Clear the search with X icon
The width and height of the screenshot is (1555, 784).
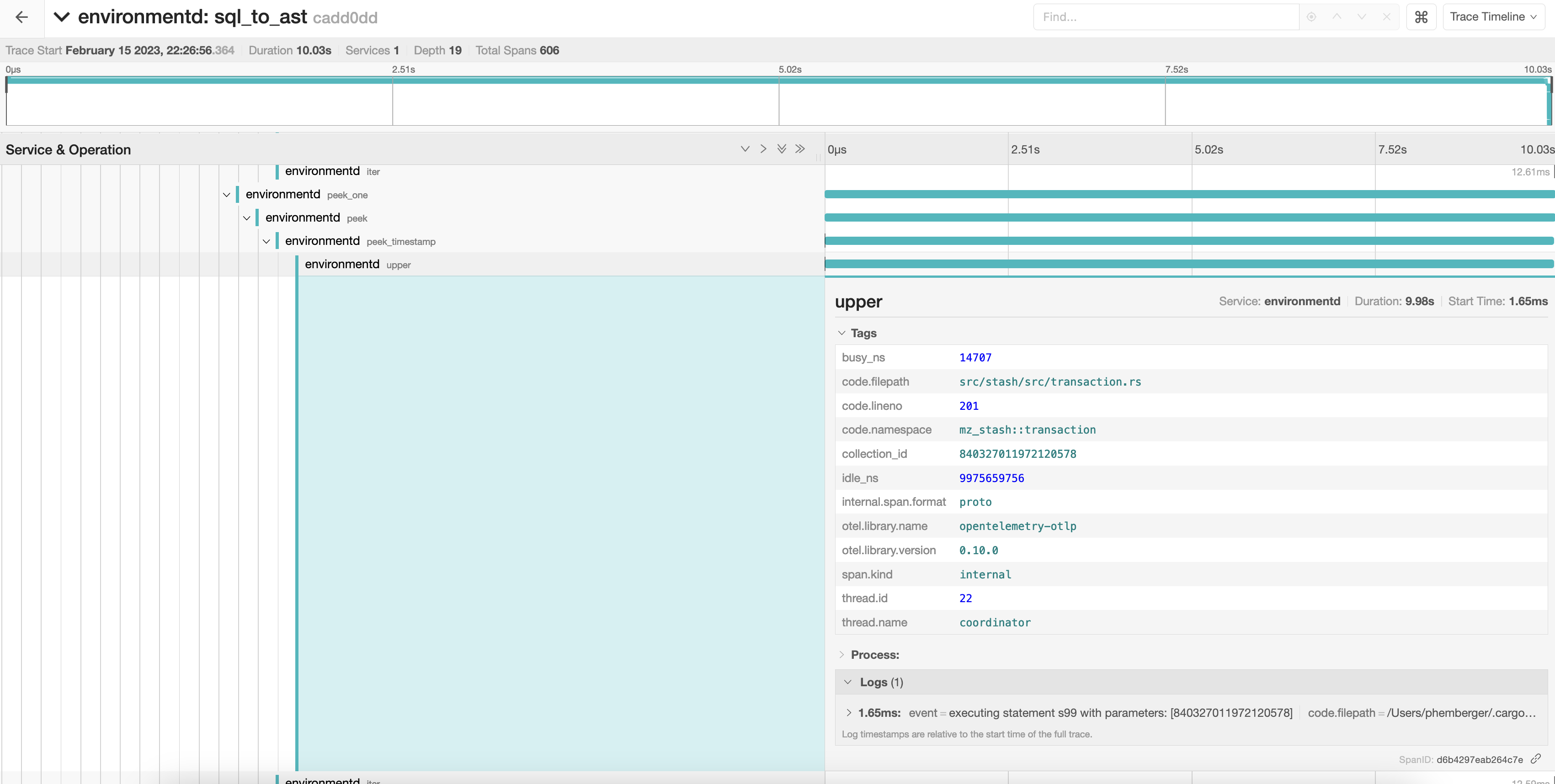(x=1387, y=17)
